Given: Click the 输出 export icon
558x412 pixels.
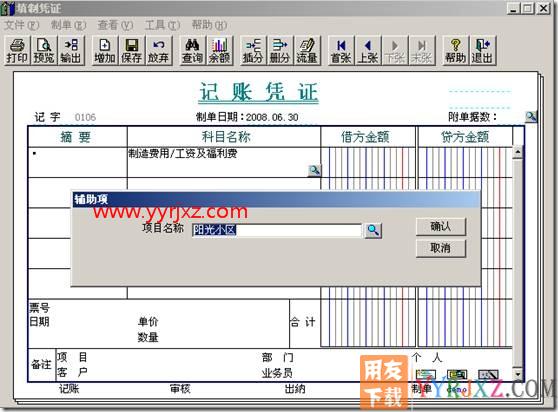Looking at the screenshot, I should (x=71, y=51).
